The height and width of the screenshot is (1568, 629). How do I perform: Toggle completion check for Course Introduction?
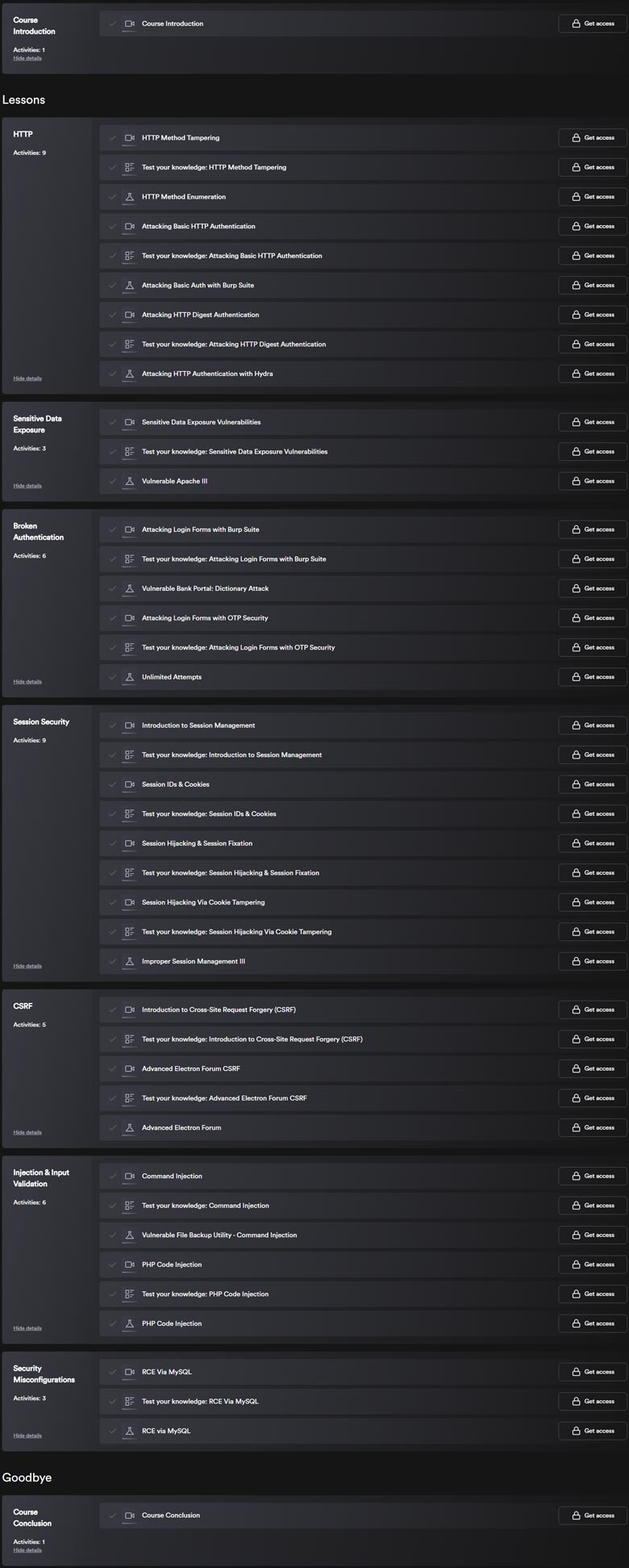[113, 24]
